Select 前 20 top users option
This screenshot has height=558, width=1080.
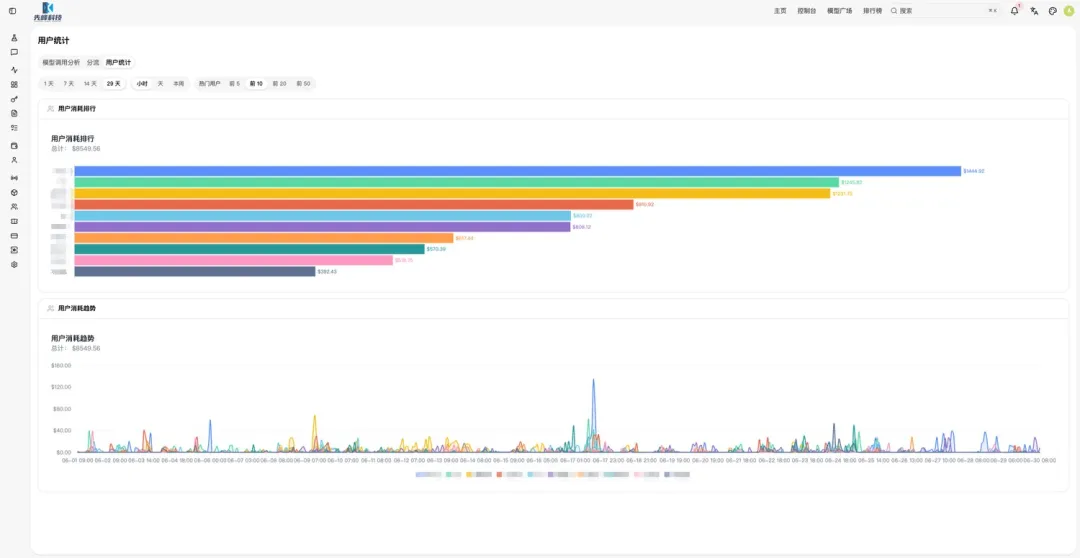point(280,83)
